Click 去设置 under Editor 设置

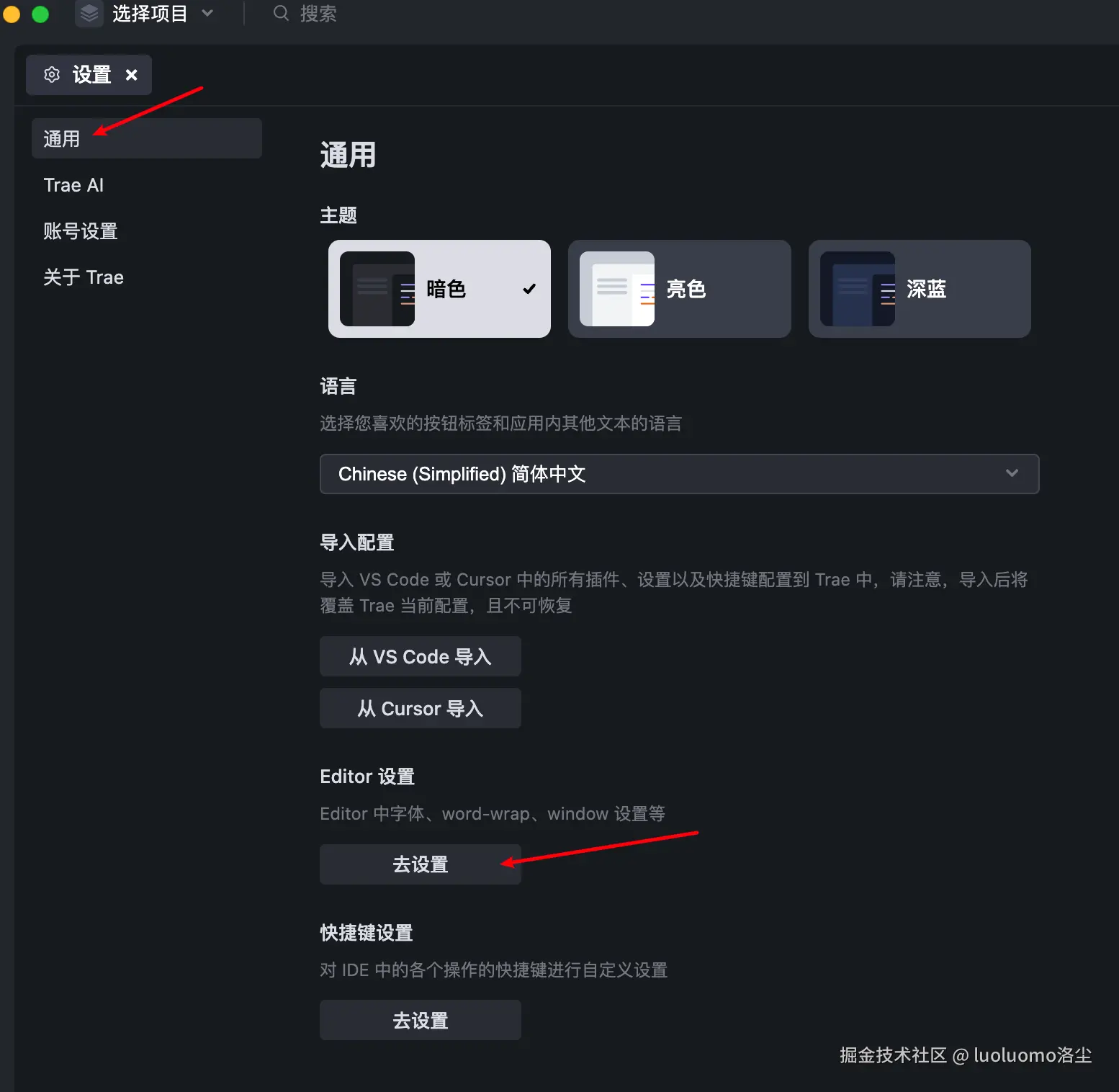click(x=421, y=864)
